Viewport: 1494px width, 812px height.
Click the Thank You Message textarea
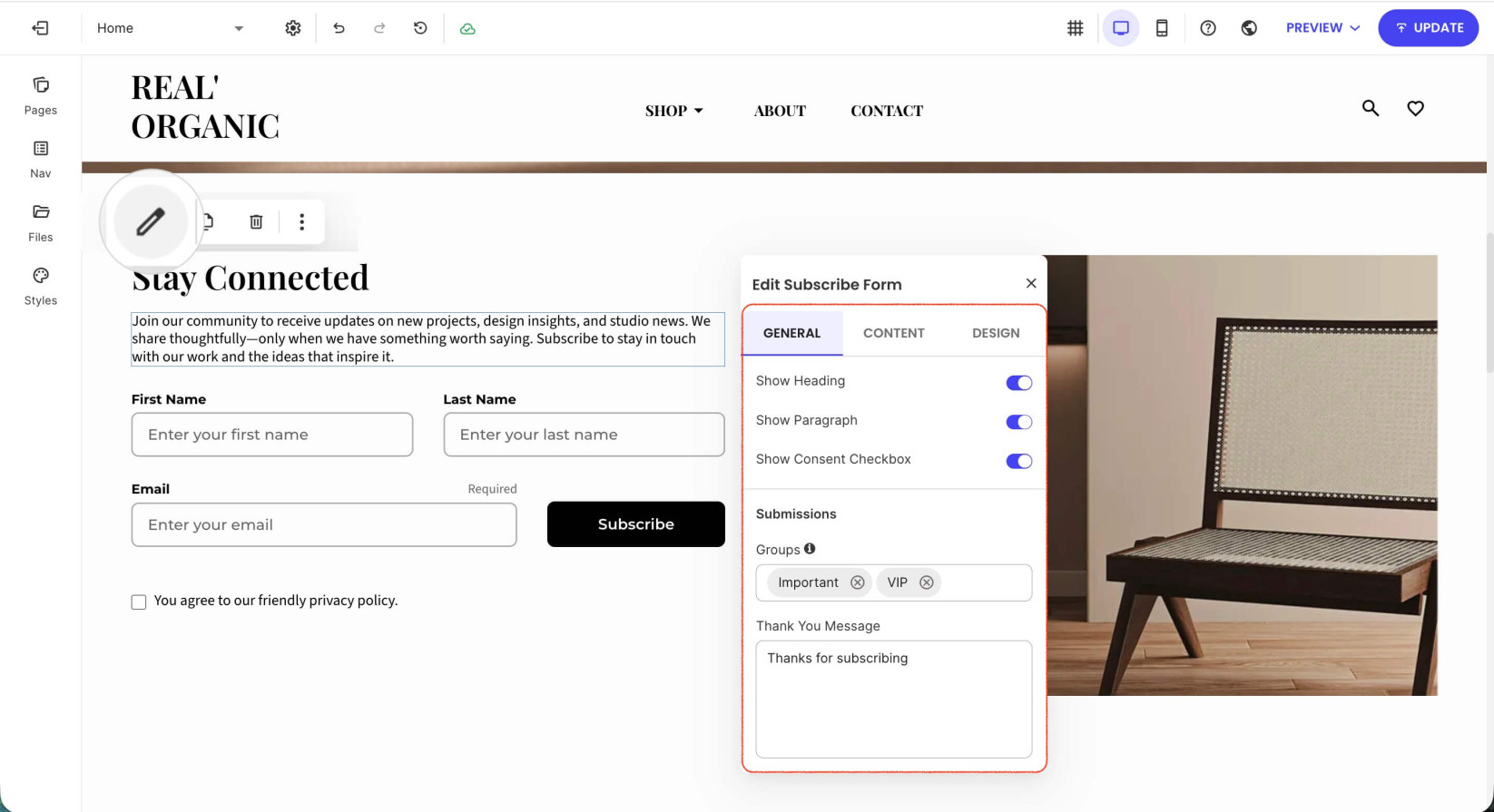click(x=894, y=699)
